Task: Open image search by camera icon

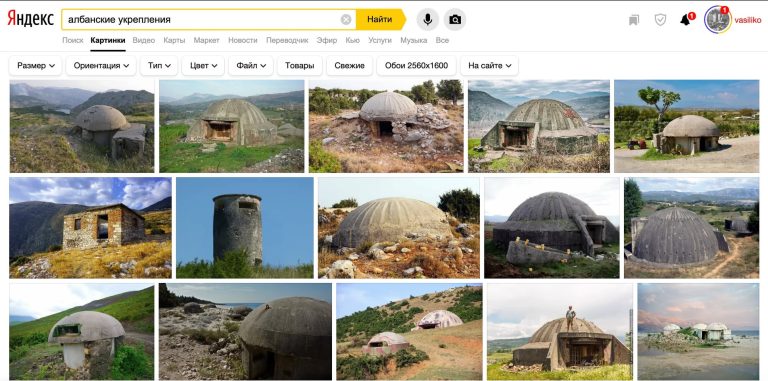Action: 455,20
